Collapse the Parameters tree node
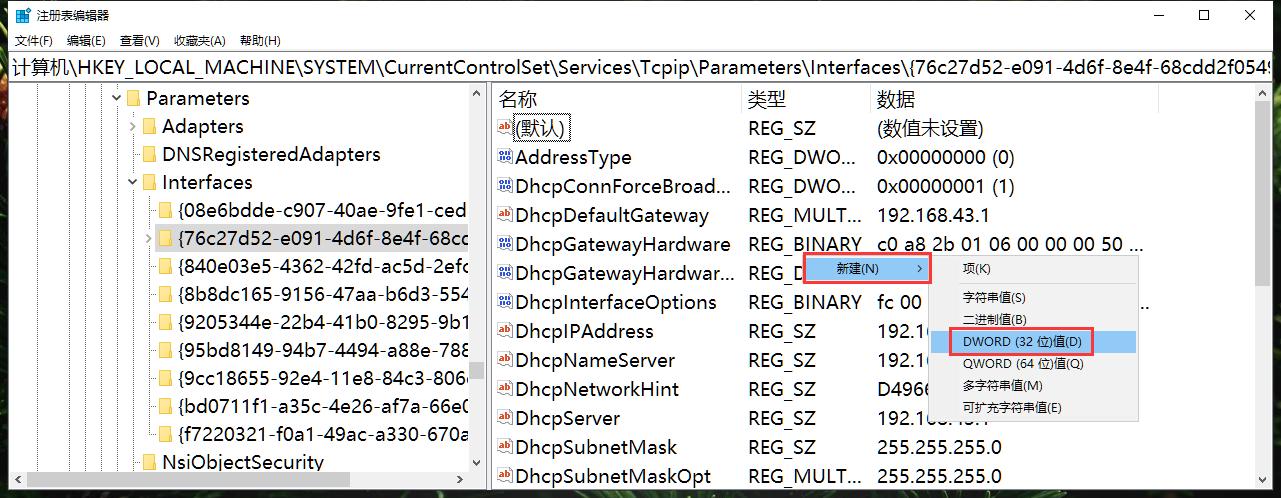The width and height of the screenshot is (1281, 498). click(117, 98)
